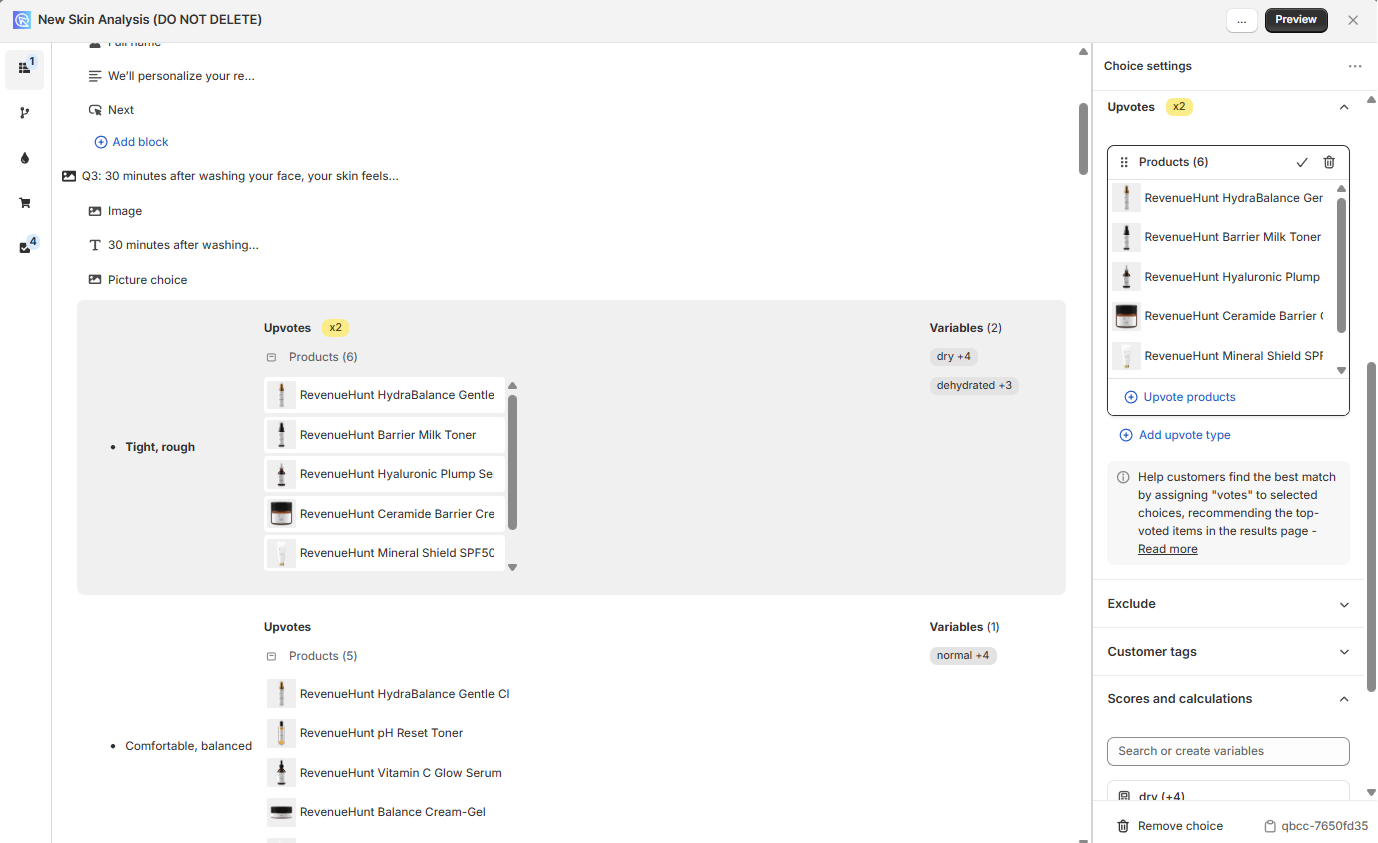Collapse Products (5) under Comfortable, balanced

pyautogui.click(x=271, y=656)
